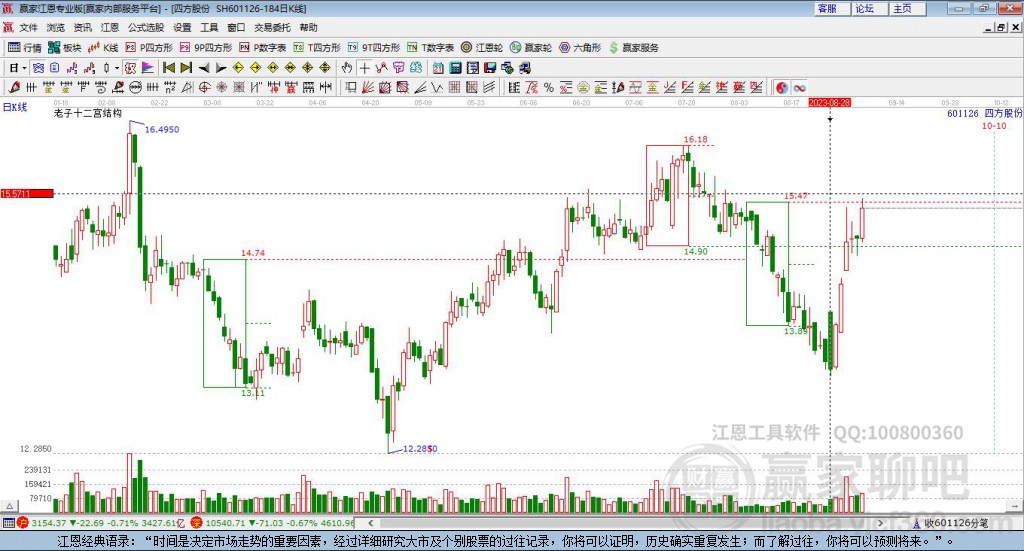Select the crosshair cursor tool

coord(364,68)
